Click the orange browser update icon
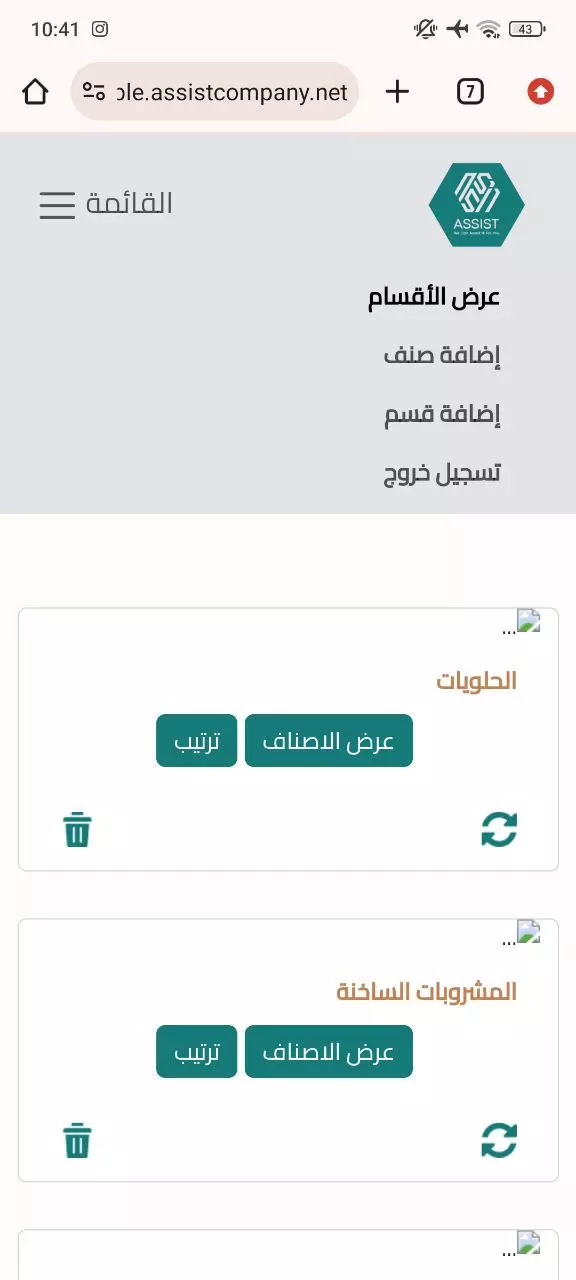Image resolution: width=576 pixels, height=1280 pixels. (539, 91)
